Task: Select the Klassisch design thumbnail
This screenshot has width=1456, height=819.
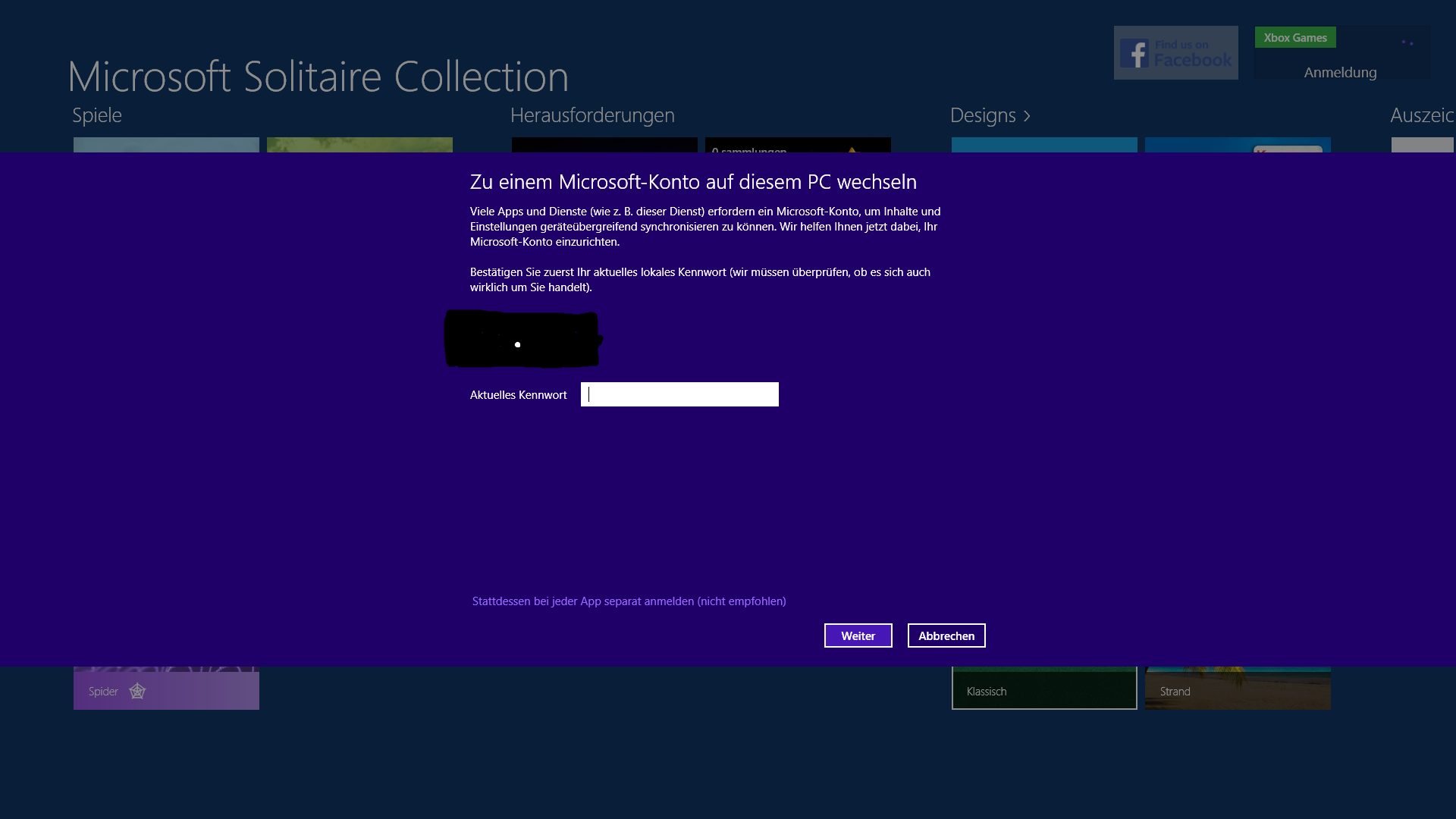Action: tap(1043, 688)
